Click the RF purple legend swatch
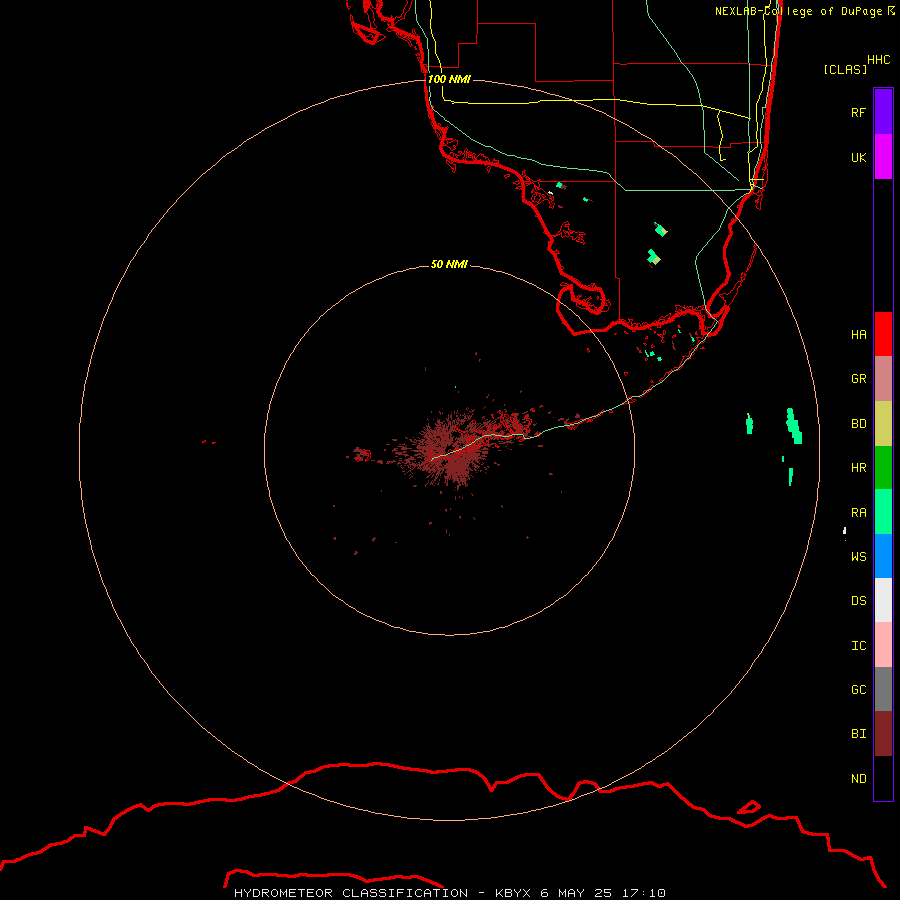Screen dimensions: 900x900 883,112
